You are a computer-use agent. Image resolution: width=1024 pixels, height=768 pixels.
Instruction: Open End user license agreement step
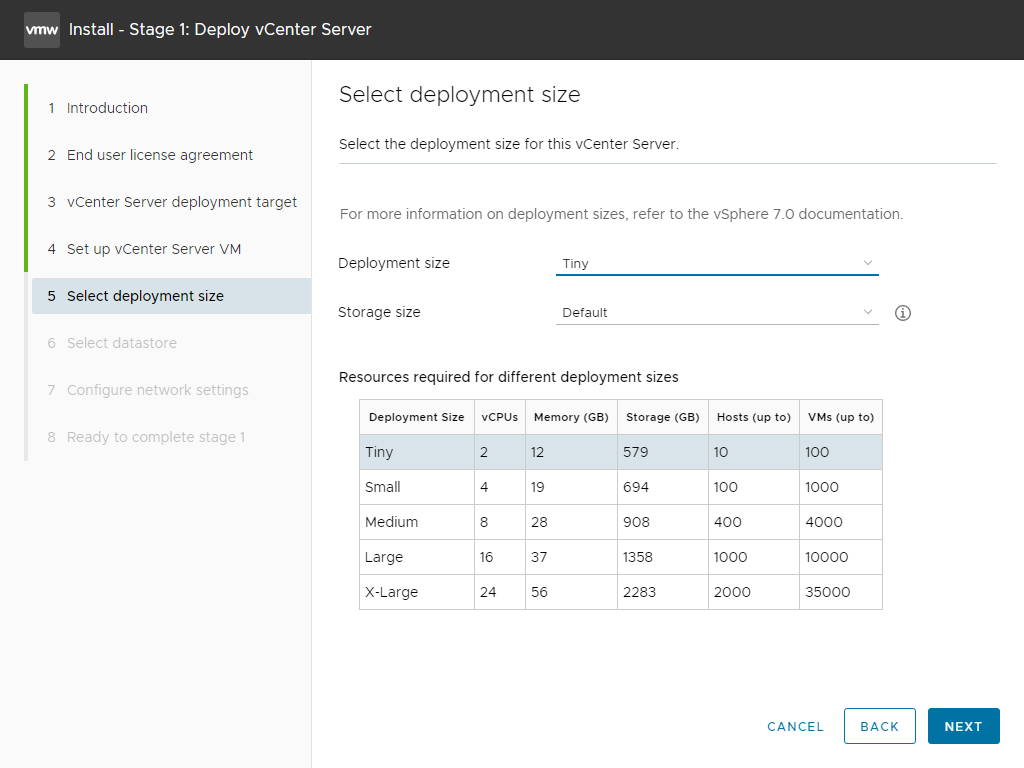160,155
